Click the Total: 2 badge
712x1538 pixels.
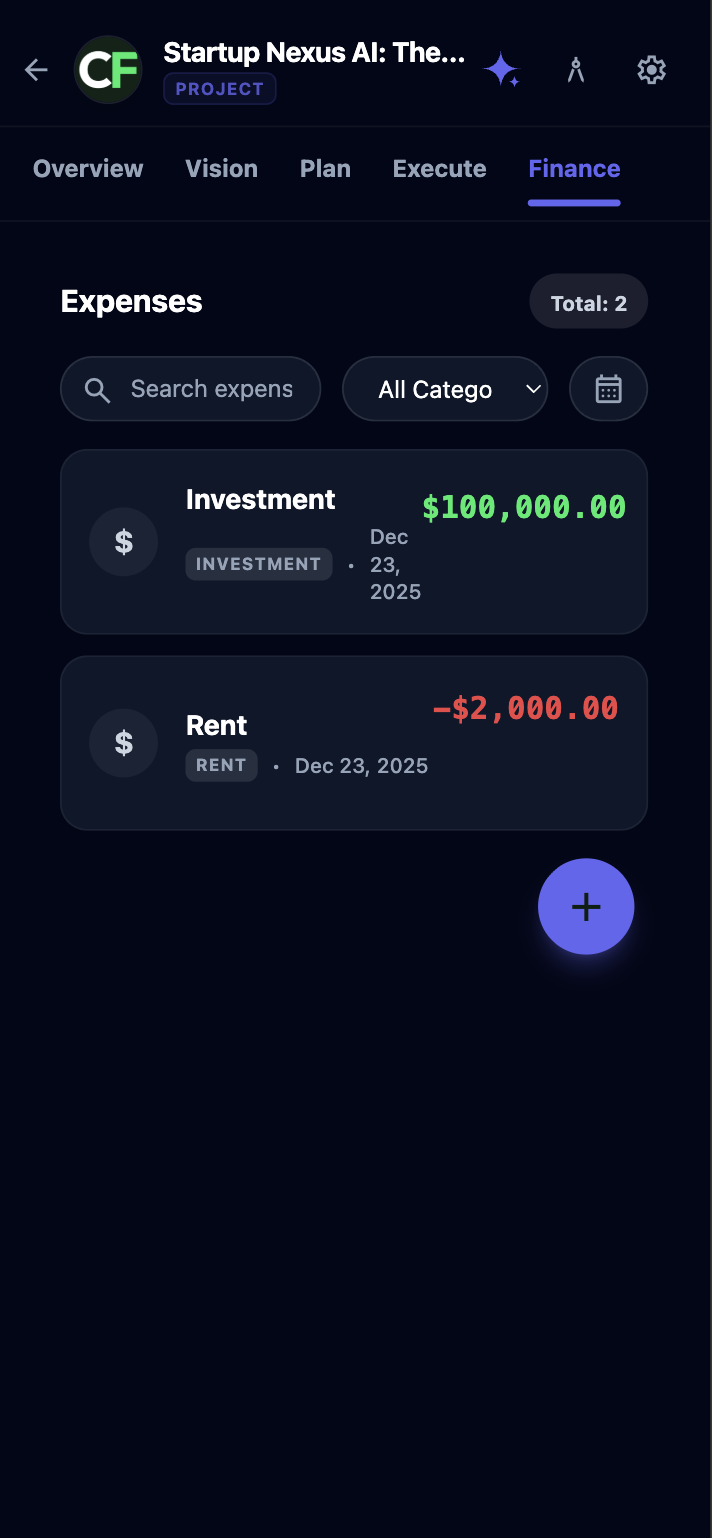click(x=588, y=303)
